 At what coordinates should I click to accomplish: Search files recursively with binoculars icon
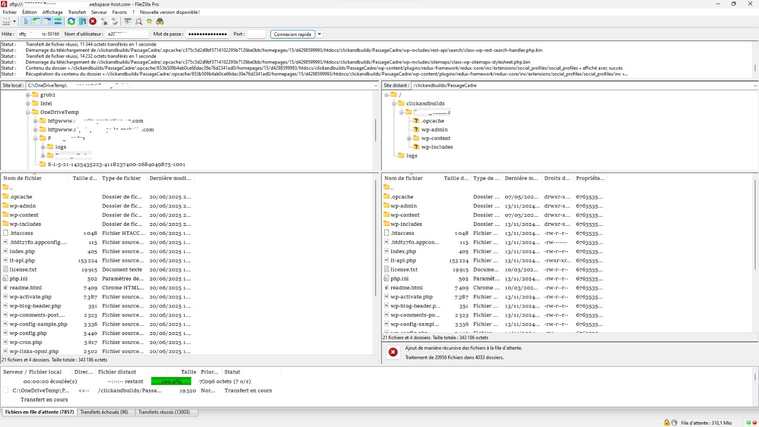[x=160, y=22]
